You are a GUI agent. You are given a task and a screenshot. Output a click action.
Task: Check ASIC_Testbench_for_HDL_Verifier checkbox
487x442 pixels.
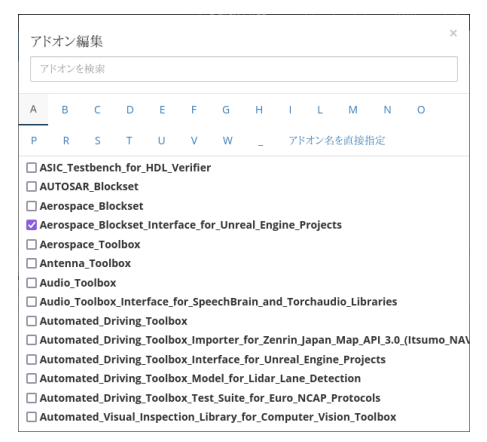31,167
